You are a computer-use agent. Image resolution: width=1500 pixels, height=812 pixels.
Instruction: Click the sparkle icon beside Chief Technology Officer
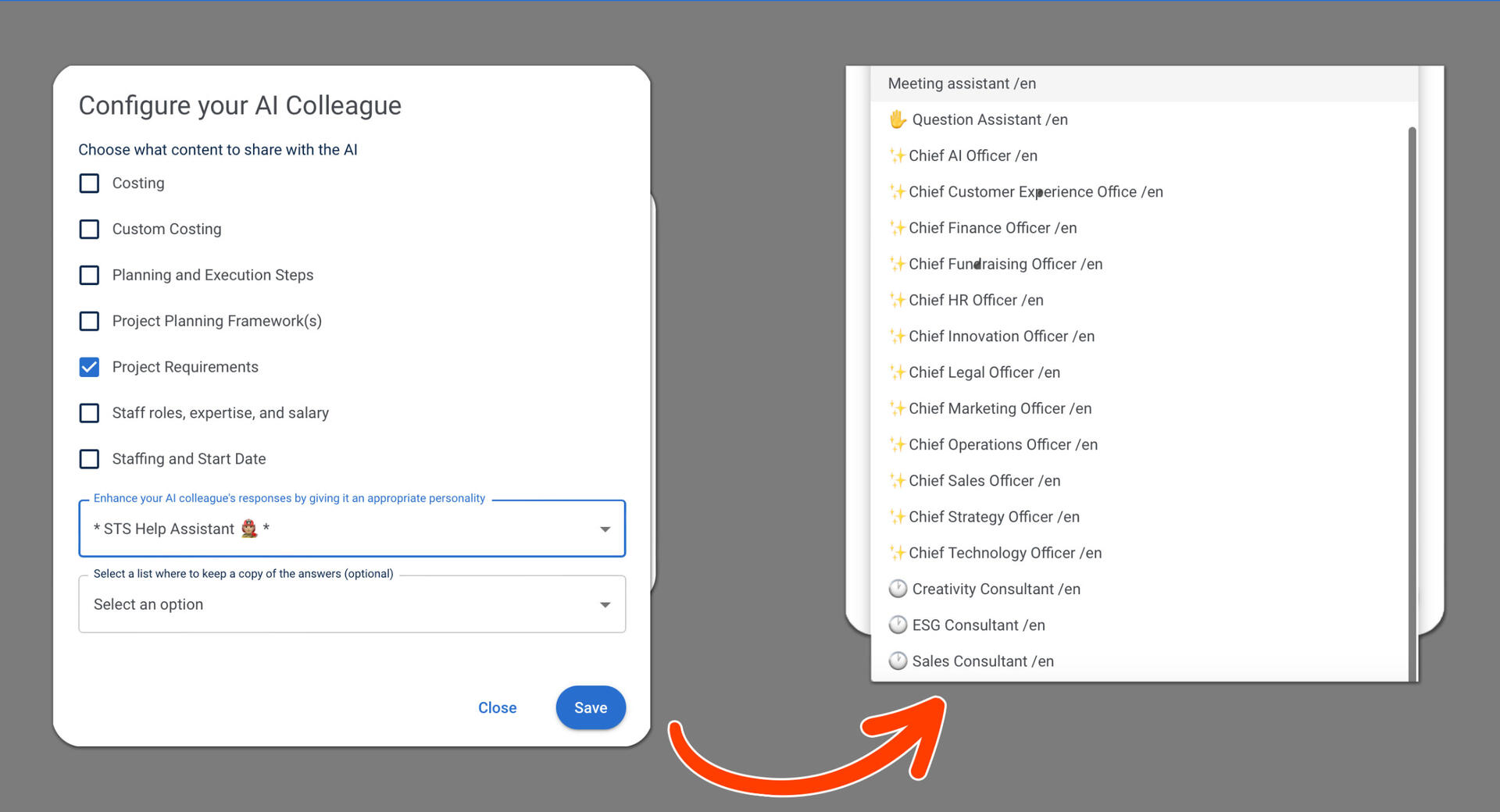coord(897,553)
